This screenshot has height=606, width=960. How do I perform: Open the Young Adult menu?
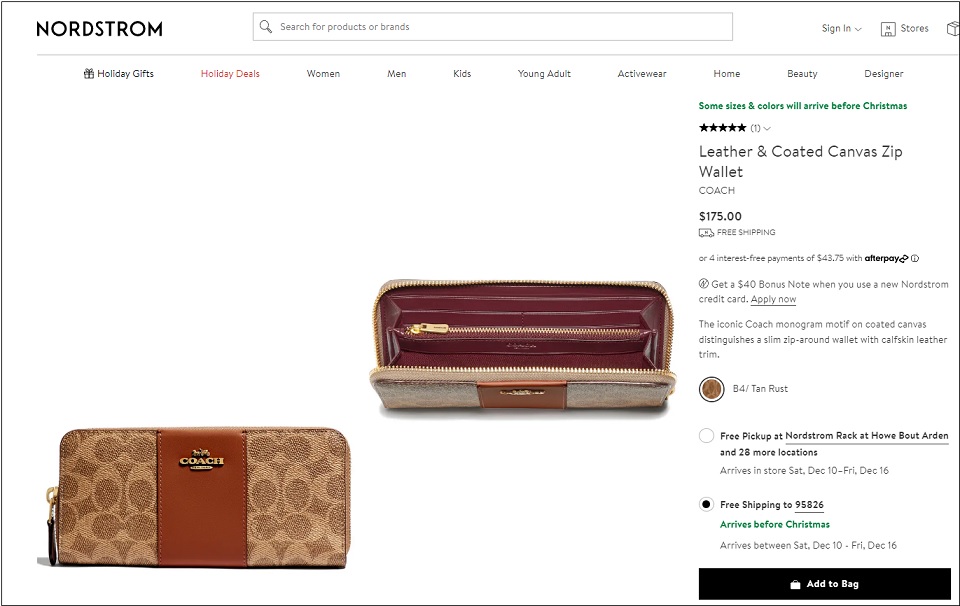[544, 73]
